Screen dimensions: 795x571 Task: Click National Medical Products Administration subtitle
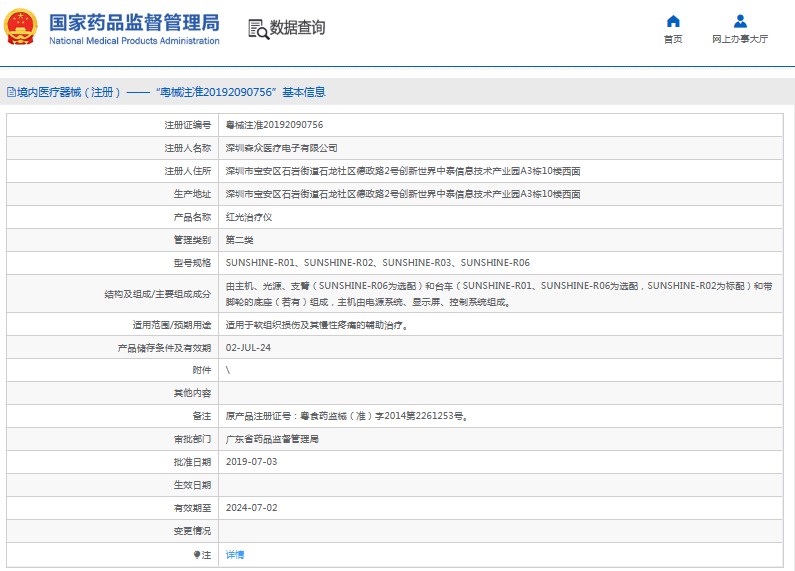pyautogui.click(x=134, y=41)
